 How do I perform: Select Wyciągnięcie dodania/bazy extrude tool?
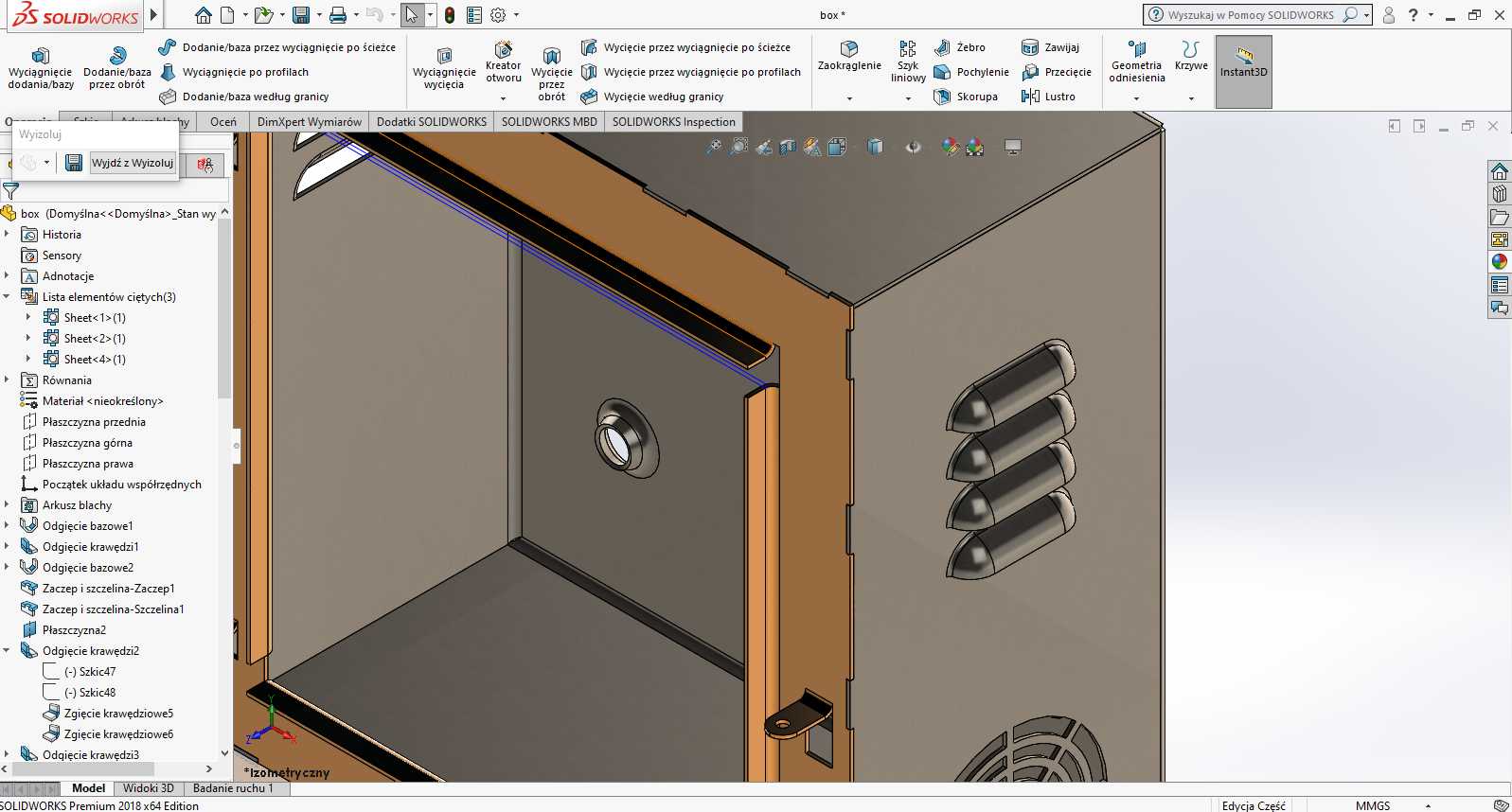point(41,69)
